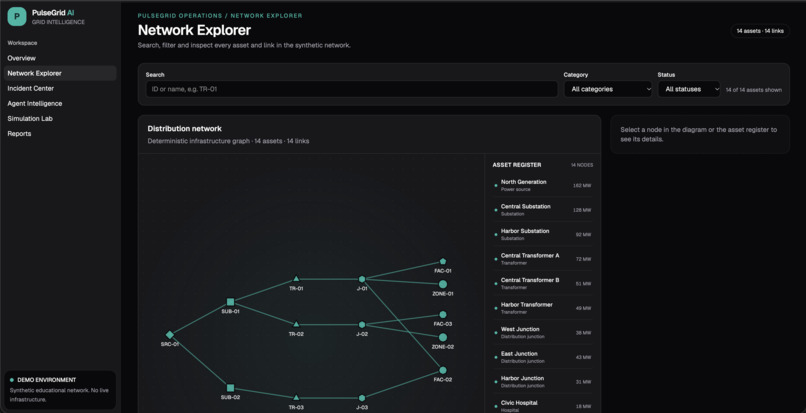Open the Agent Intelligence page
Screen dimensions: 806x413
point(60,103)
